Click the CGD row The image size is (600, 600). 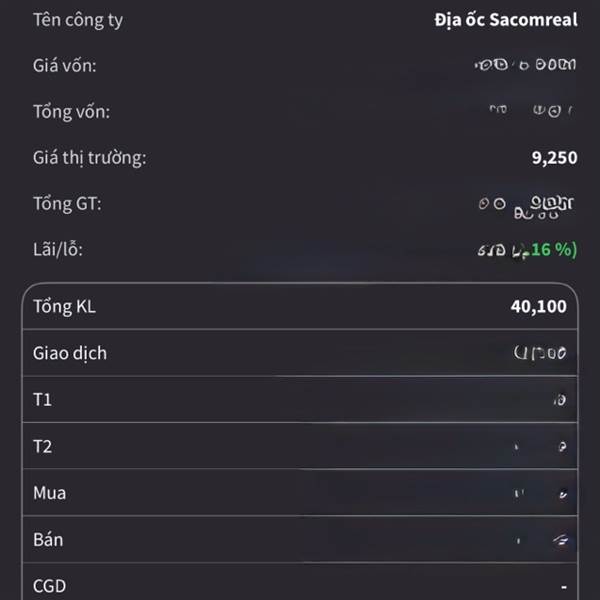click(300, 585)
